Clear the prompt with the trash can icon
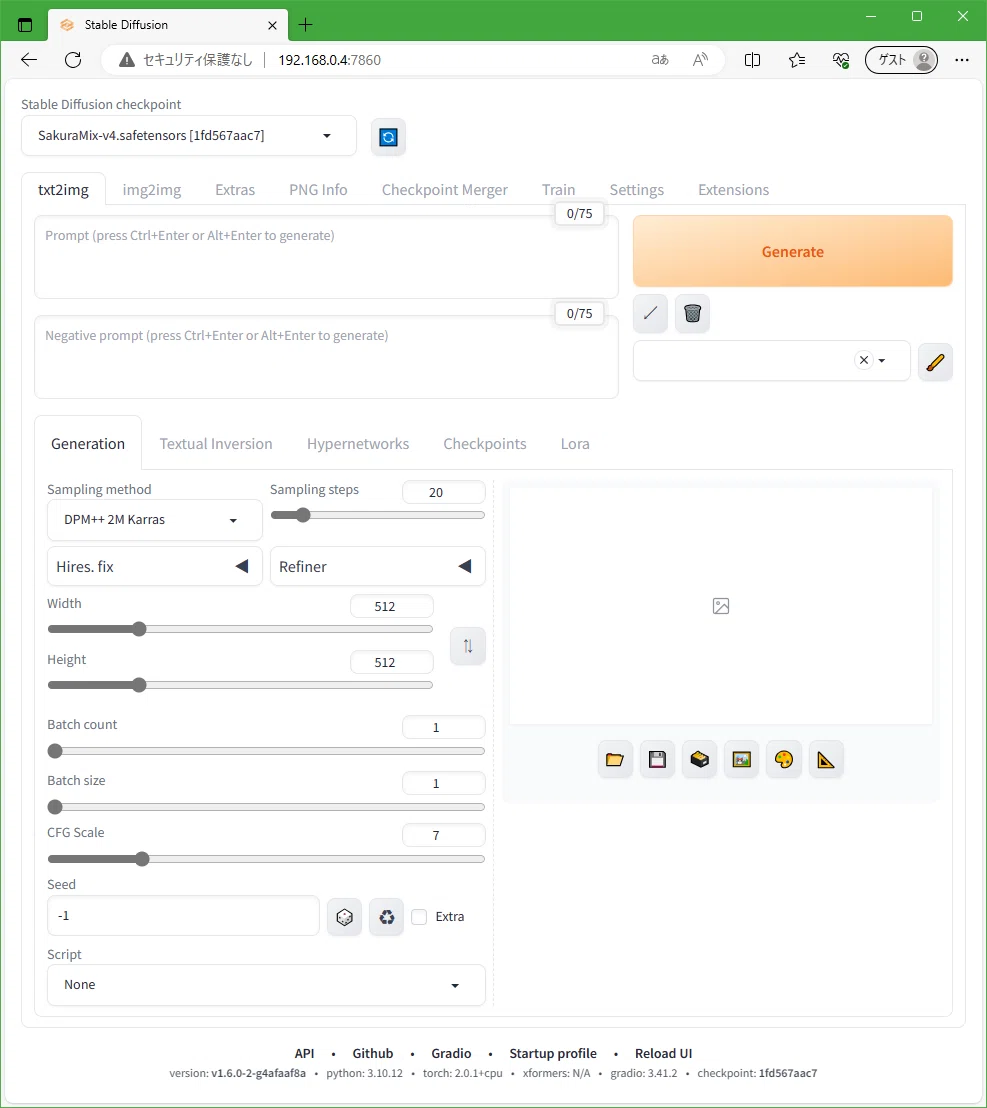 (x=692, y=313)
